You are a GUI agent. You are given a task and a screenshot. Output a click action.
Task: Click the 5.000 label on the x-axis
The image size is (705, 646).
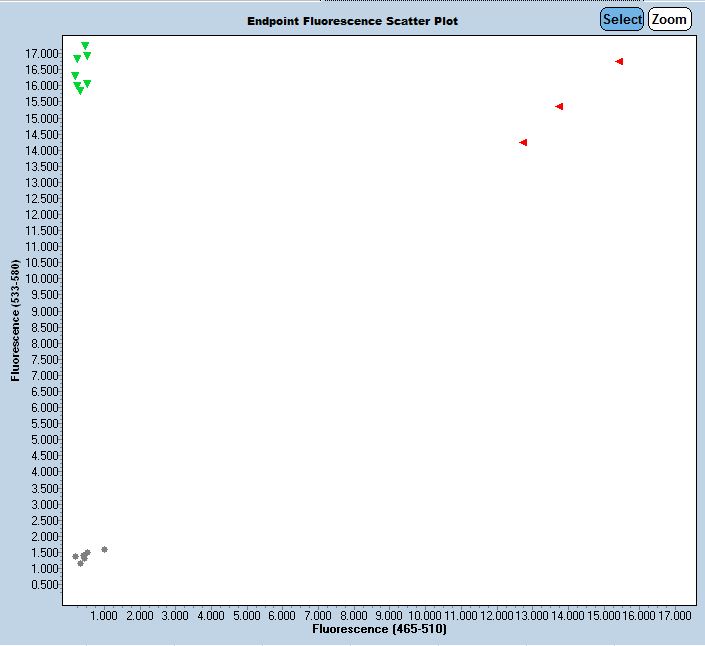click(x=246, y=616)
